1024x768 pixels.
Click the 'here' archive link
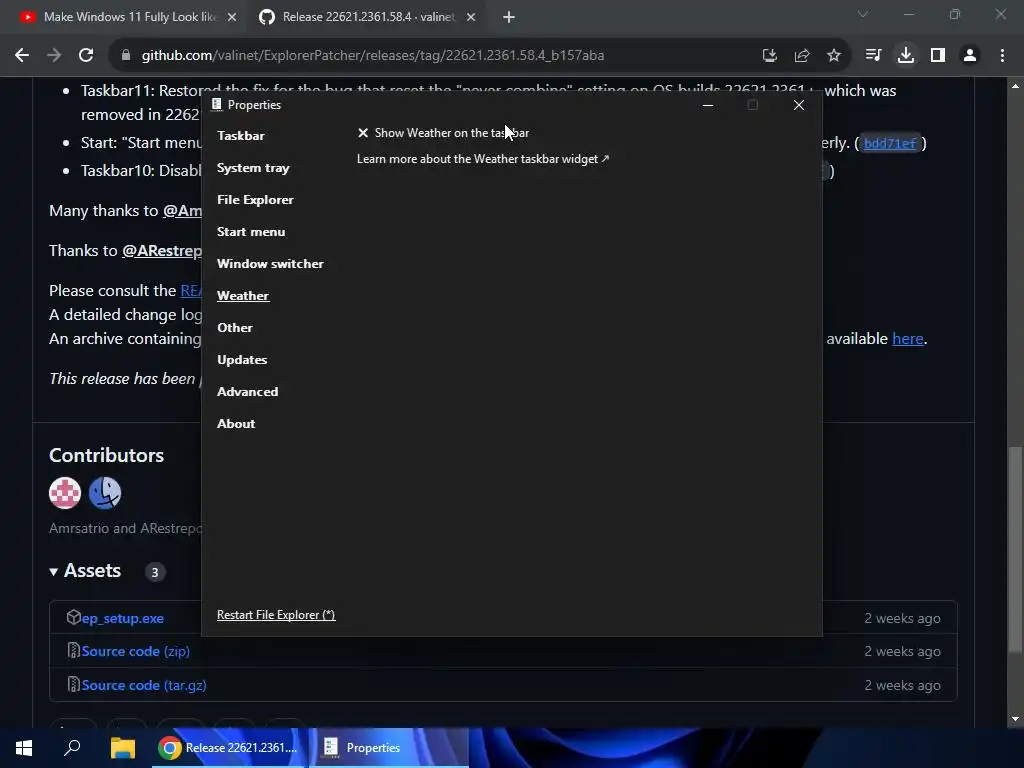(x=907, y=339)
